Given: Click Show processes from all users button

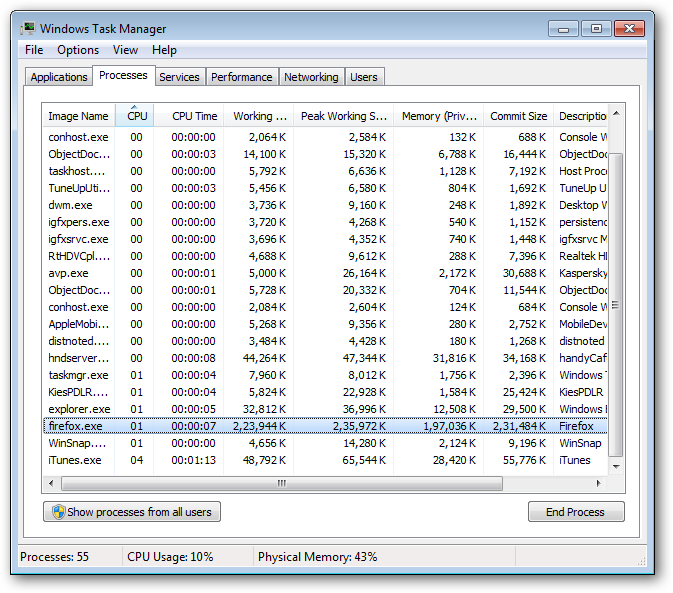Looking at the screenshot, I should pyautogui.click(x=132, y=511).
